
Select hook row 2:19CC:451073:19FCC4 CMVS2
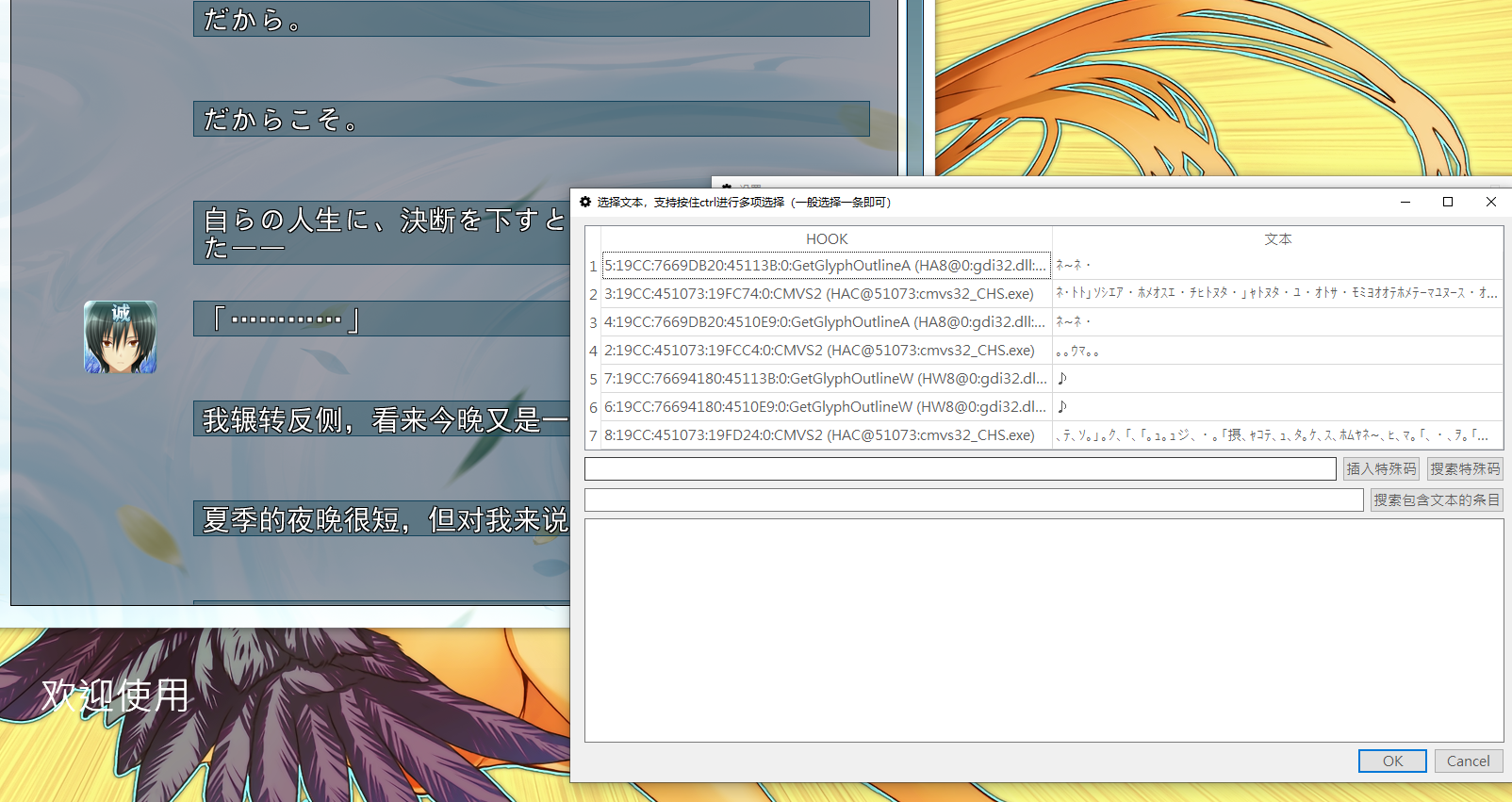827,351
